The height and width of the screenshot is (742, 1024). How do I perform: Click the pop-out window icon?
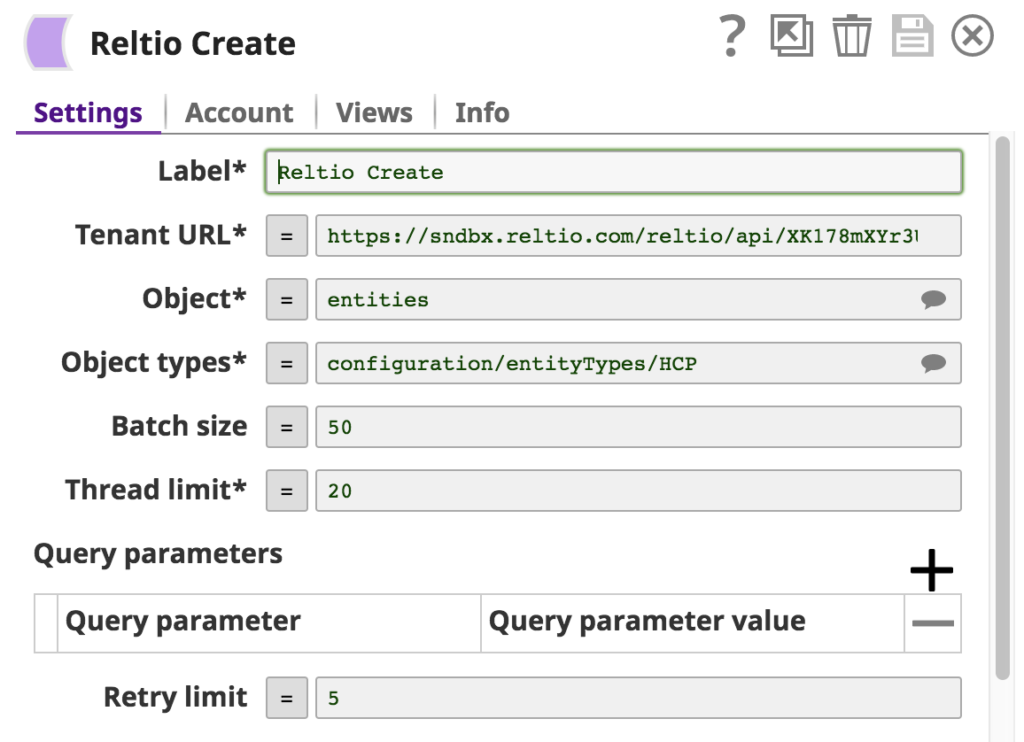792,36
